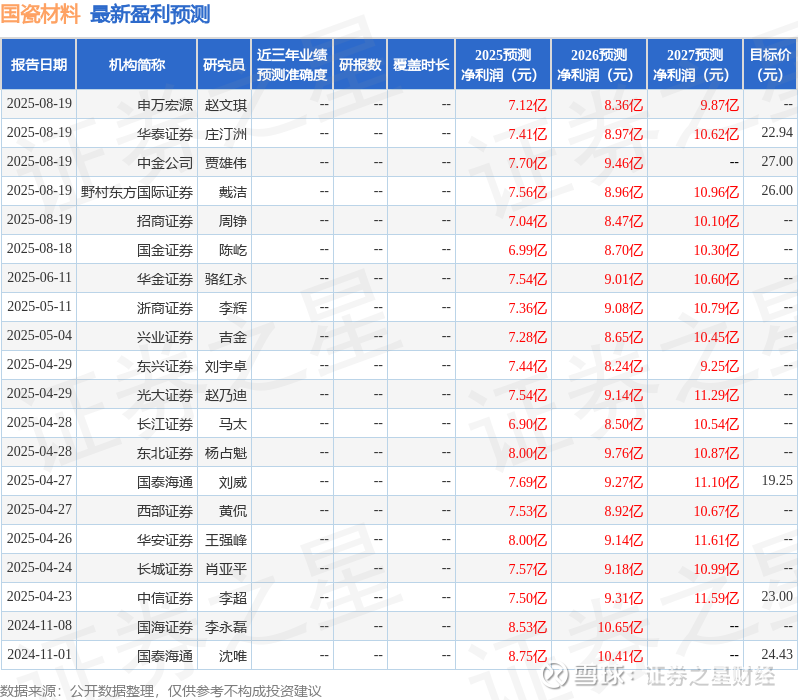The width and height of the screenshot is (798, 700).
Task: Click the 2025预测净利润 column header
Action: pos(503,65)
